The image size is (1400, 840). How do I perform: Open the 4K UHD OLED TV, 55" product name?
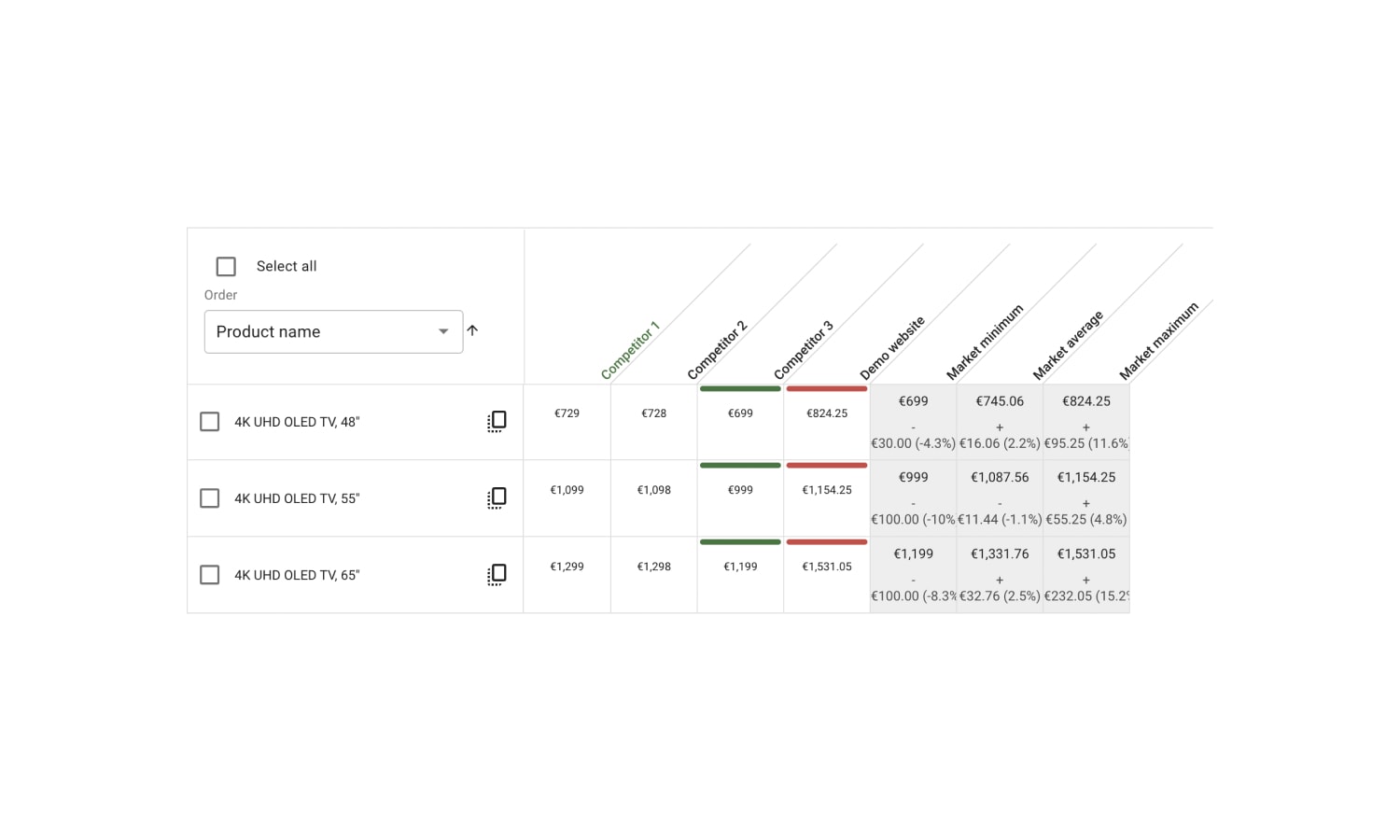(297, 498)
